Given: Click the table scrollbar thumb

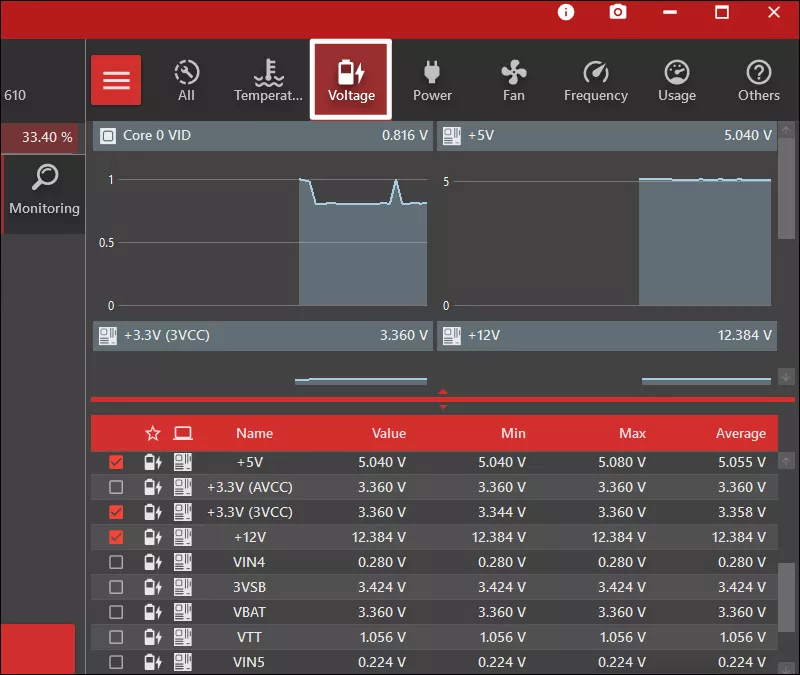Looking at the screenshot, I should 786,597.
